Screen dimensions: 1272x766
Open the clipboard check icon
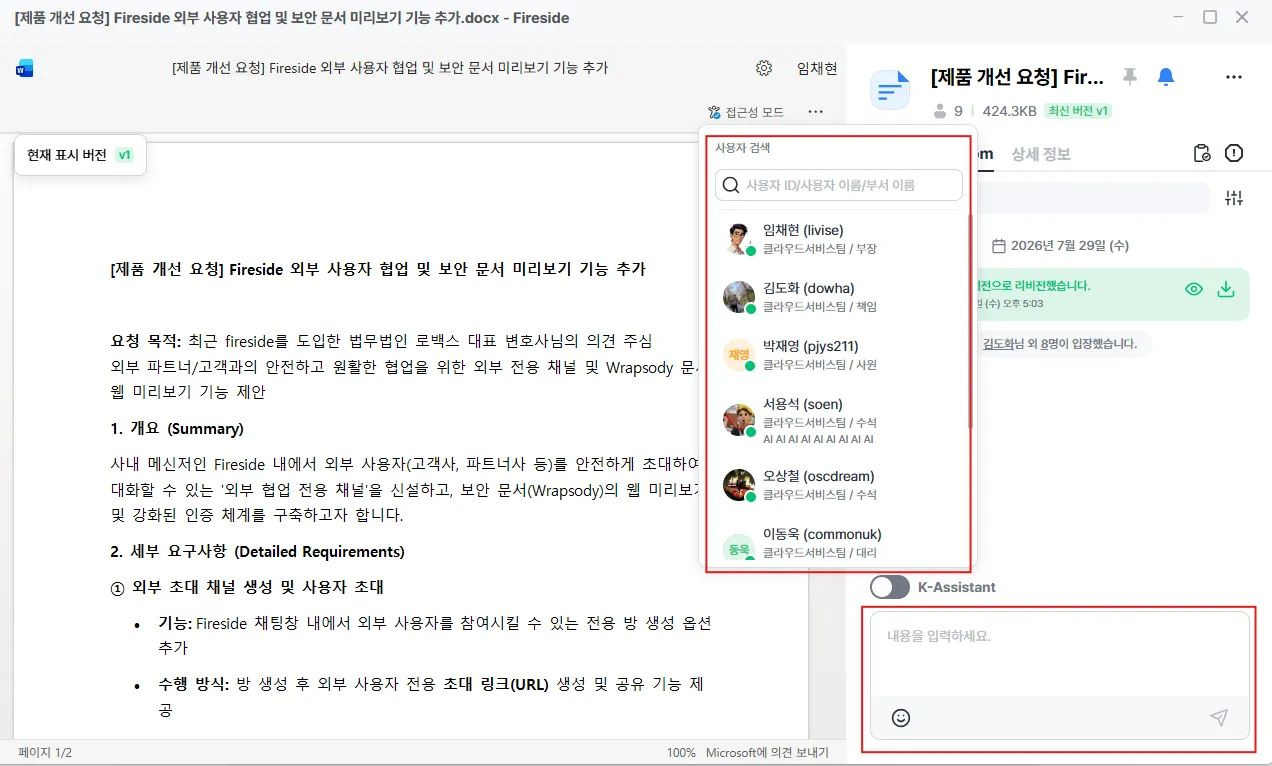coord(1203,153)
